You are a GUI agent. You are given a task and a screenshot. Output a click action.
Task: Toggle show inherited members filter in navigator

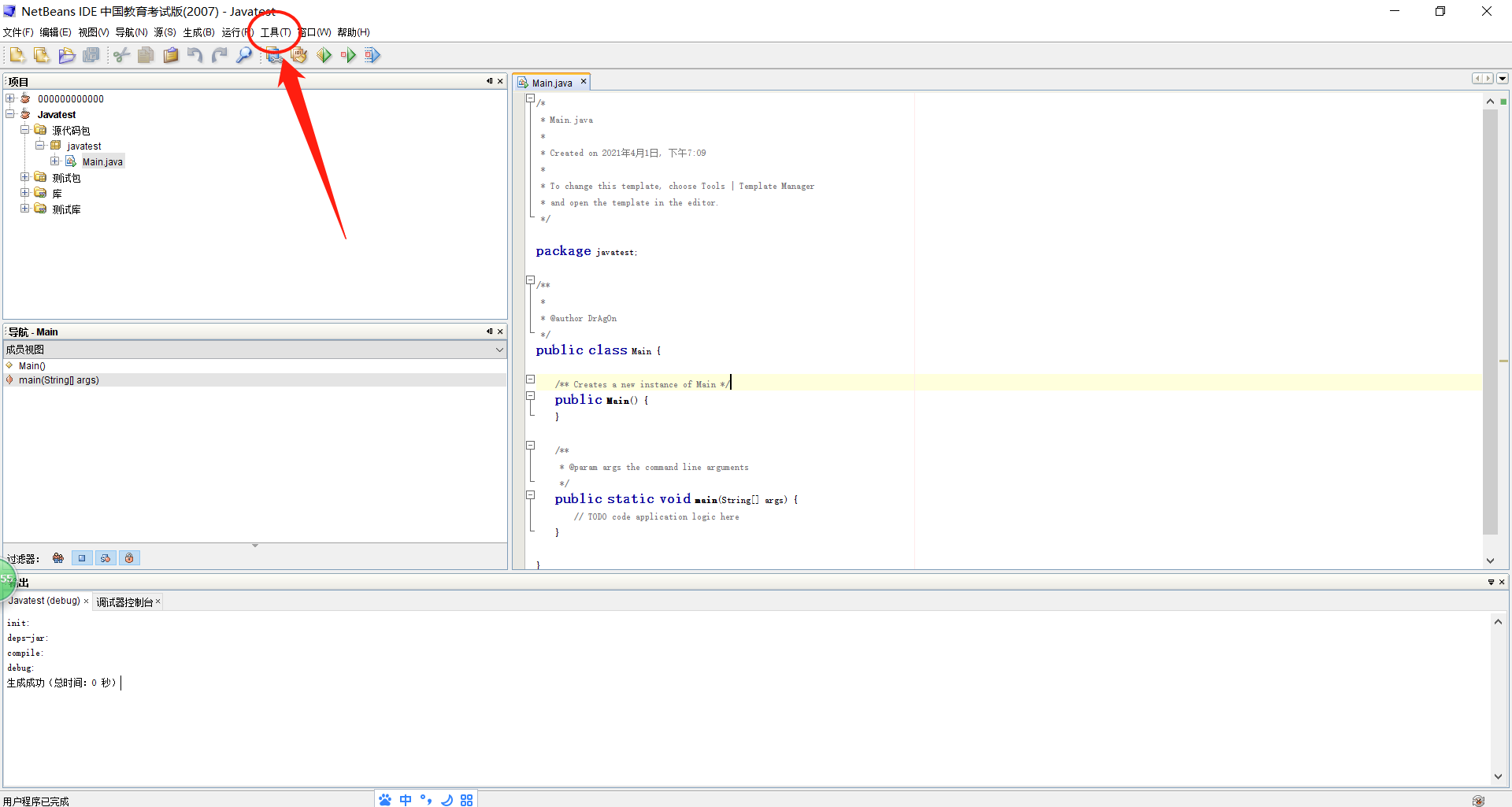coord(57,557)
